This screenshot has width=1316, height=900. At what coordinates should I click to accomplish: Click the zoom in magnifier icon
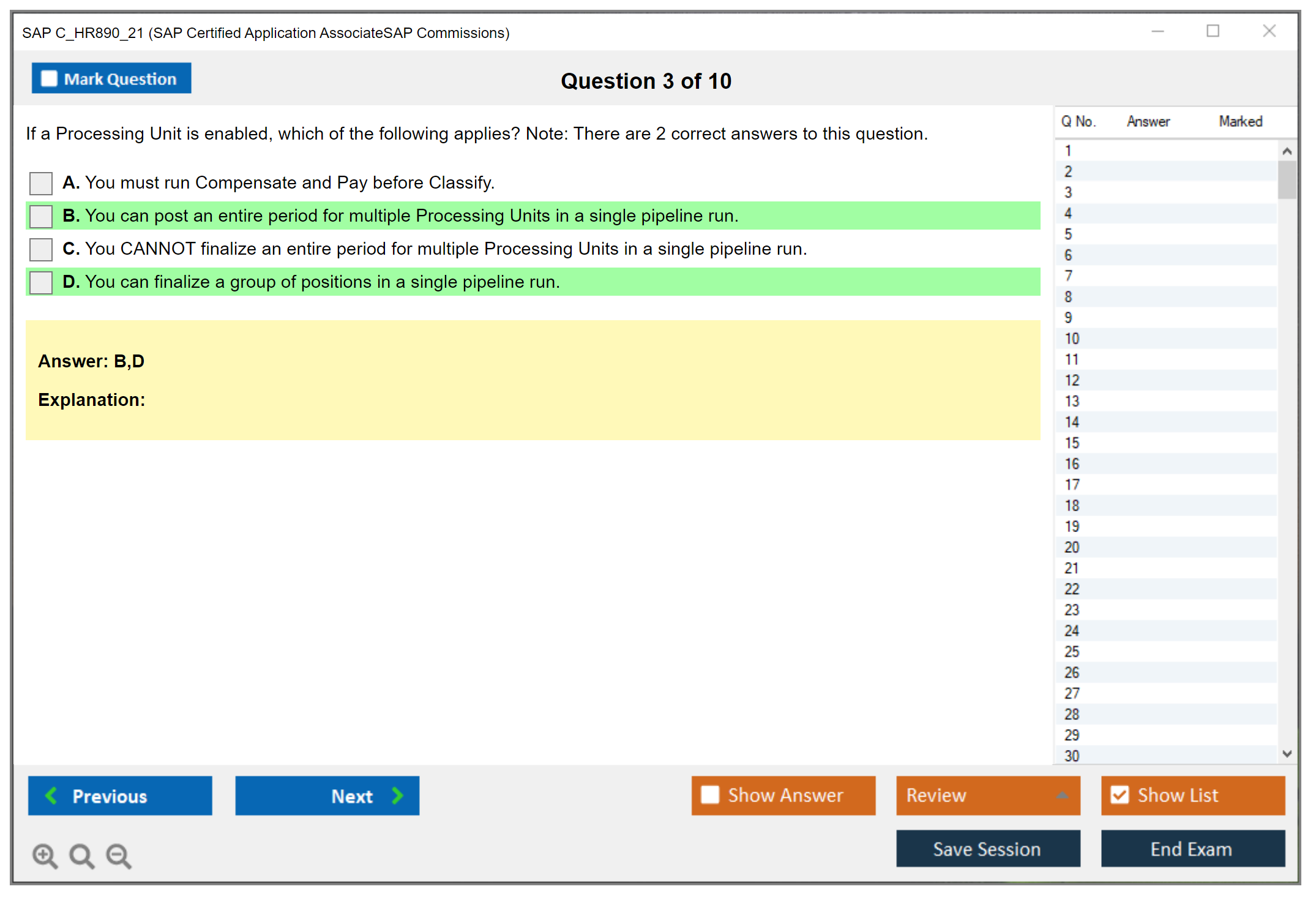click(x=45, y=855)
